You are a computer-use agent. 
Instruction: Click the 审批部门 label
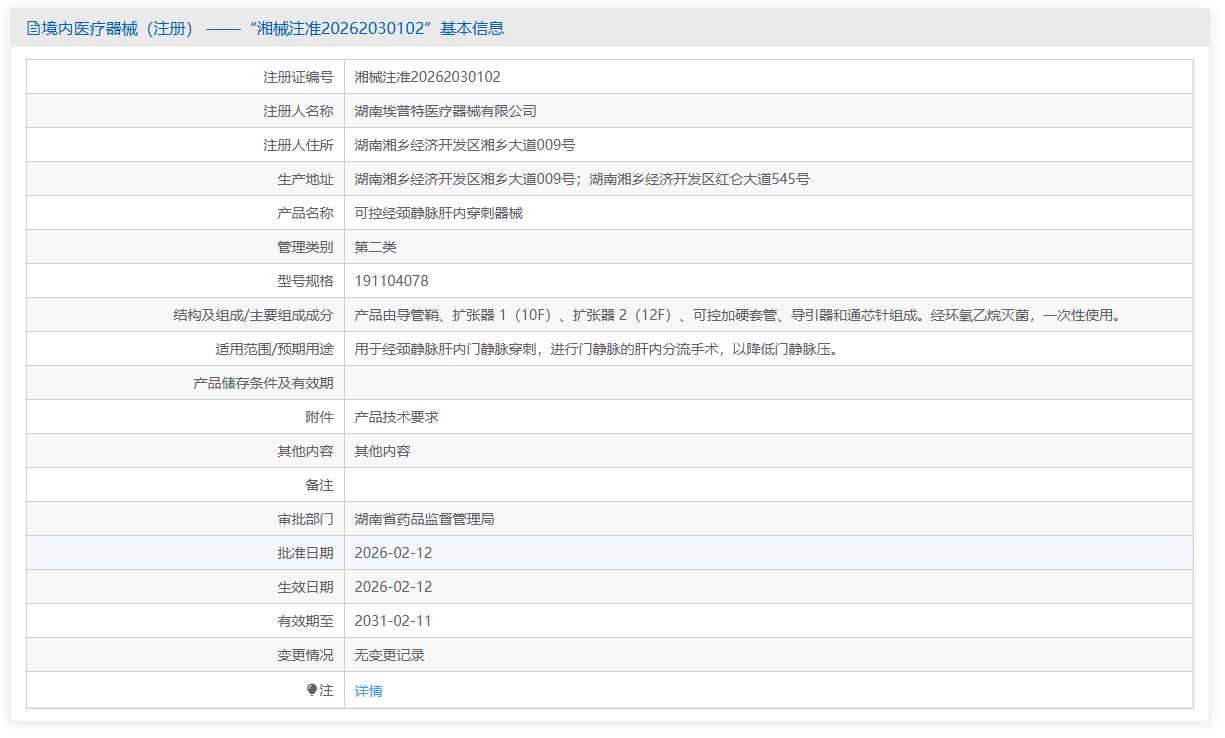click(x=305, y=519)
